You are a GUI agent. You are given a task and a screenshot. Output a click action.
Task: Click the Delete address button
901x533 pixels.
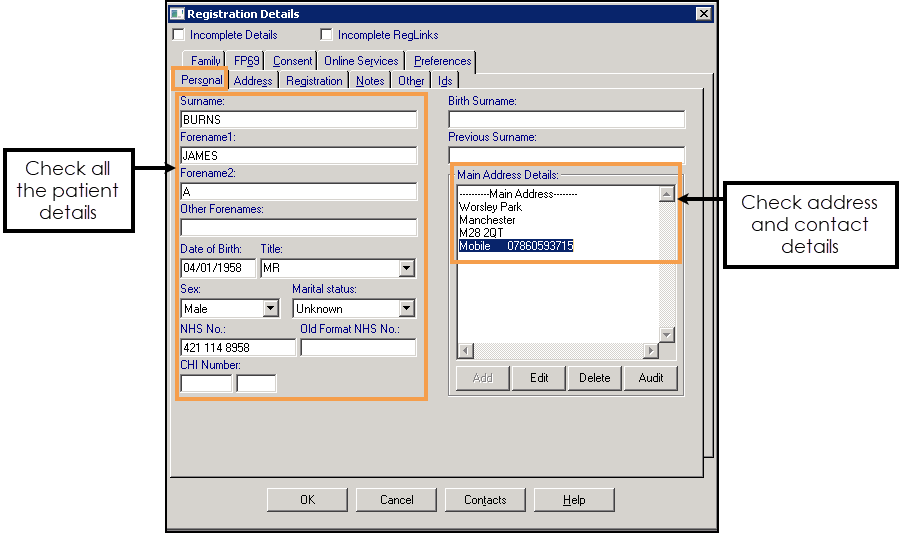594,378
